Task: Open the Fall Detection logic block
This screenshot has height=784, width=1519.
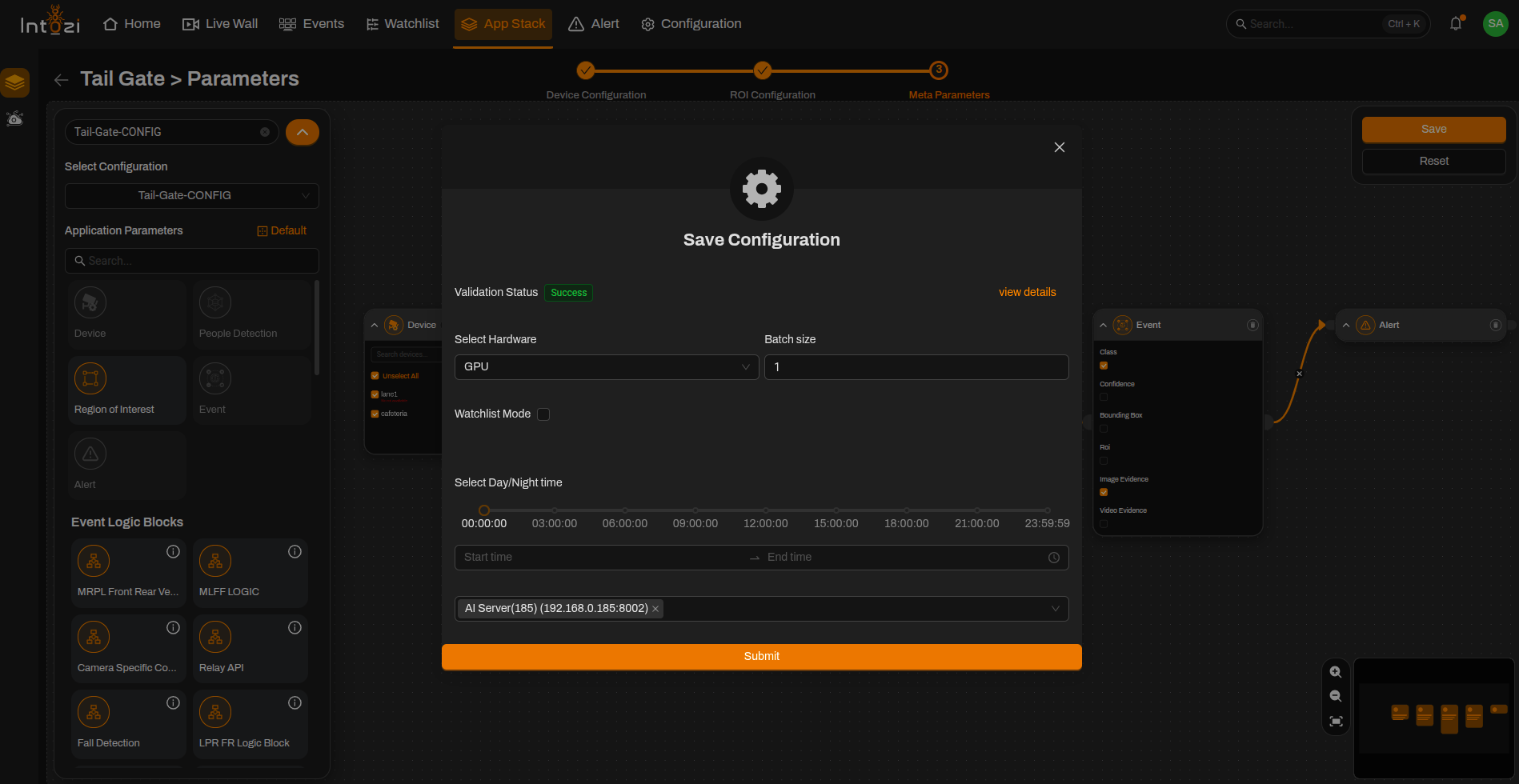Action: [129, 724]
